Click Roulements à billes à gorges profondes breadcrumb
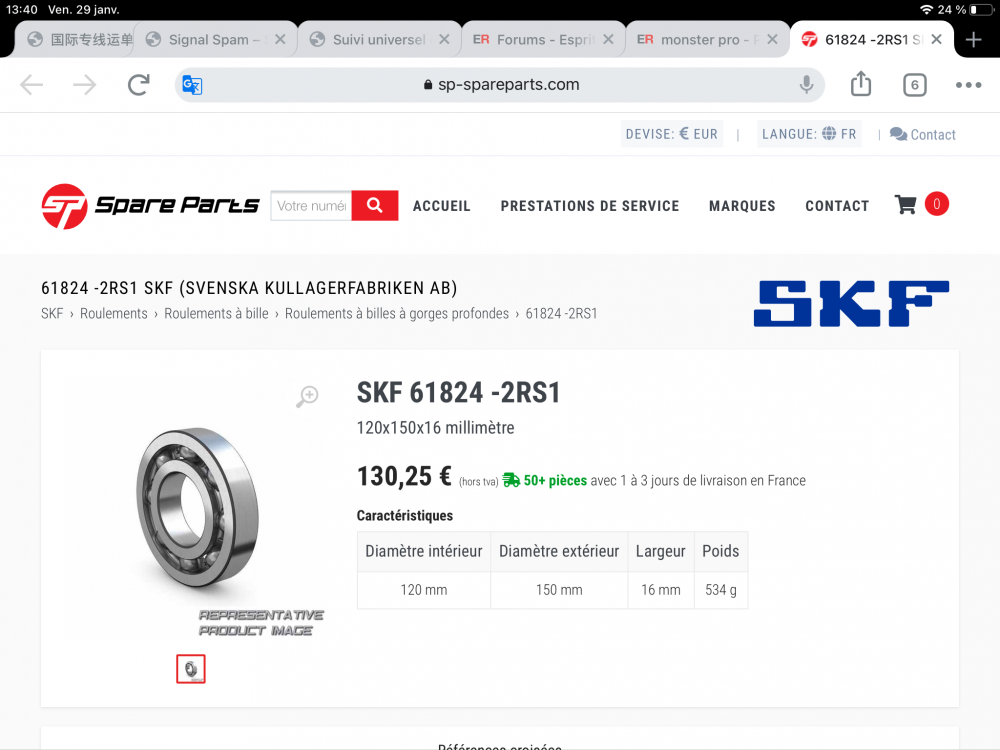This screenshot has width=1000, height=750. point(397,314)
